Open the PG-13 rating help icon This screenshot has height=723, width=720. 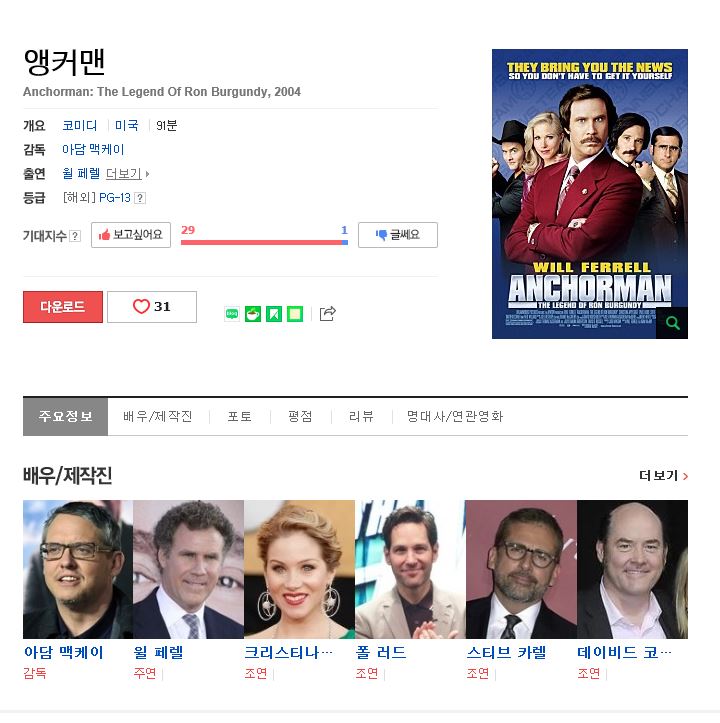[x=140, y=198]
